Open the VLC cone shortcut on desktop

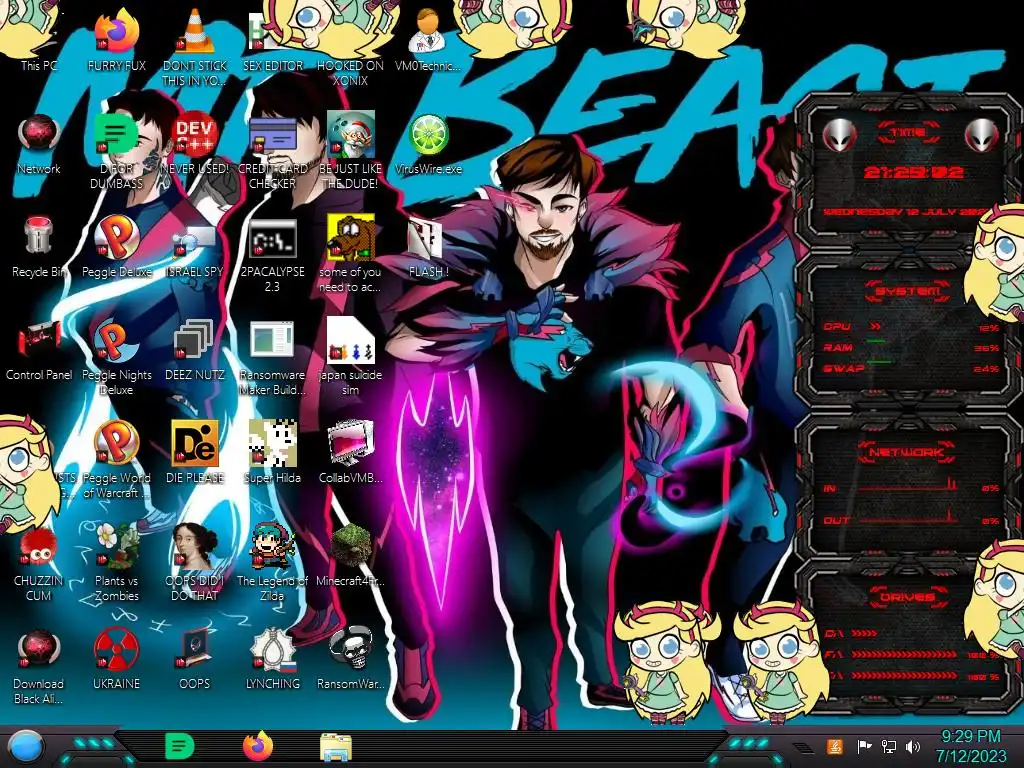pyautogui.click(x=195, y=46)
